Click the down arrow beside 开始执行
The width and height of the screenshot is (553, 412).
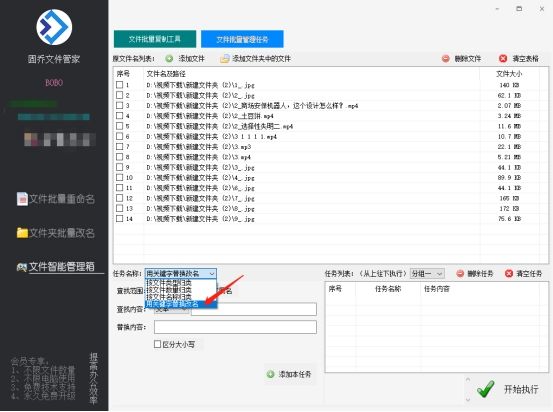coord(468,400)
